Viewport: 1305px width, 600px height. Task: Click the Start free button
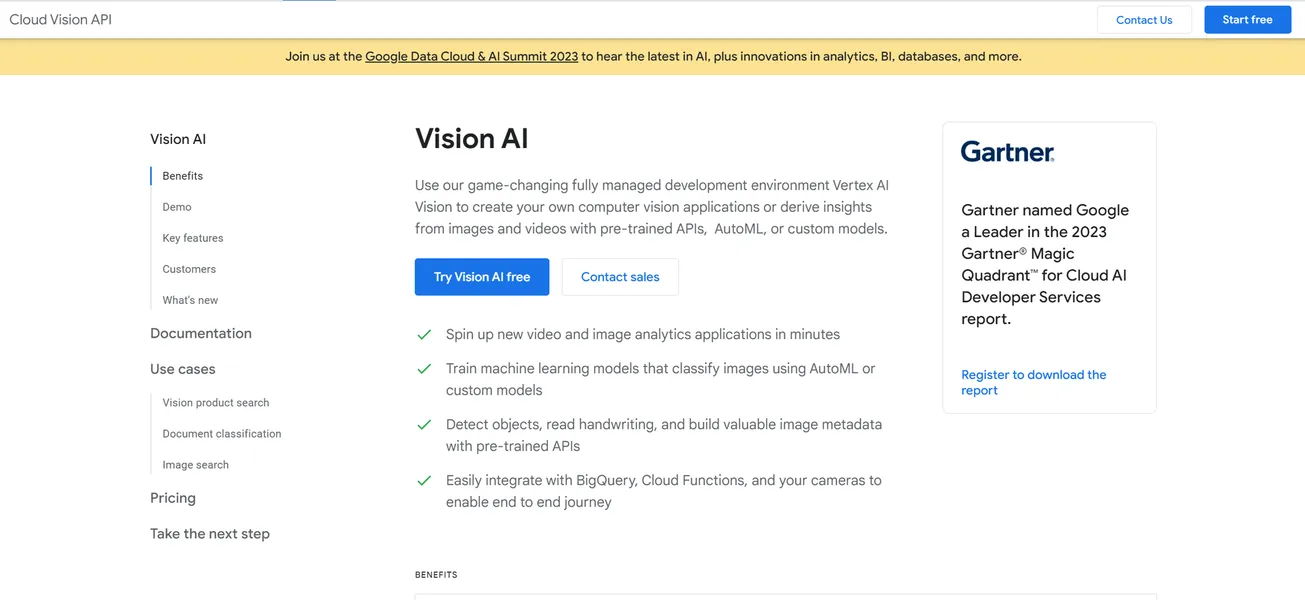(x=1247, y=19)
